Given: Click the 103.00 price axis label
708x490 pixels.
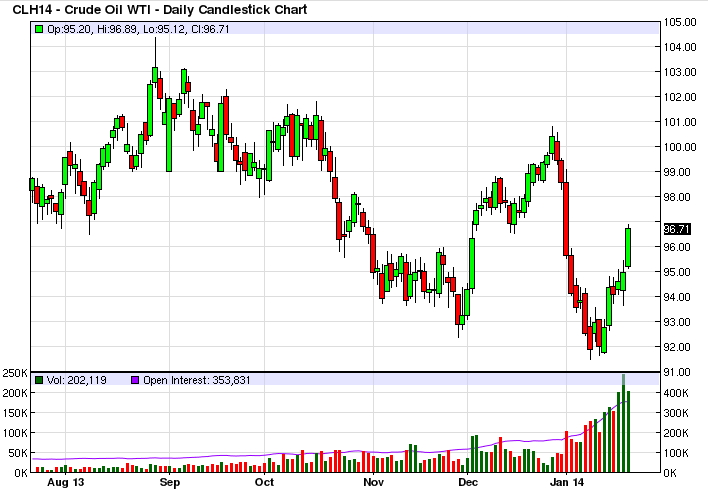Looking at the screenshot, I should [x=680, y=72].
